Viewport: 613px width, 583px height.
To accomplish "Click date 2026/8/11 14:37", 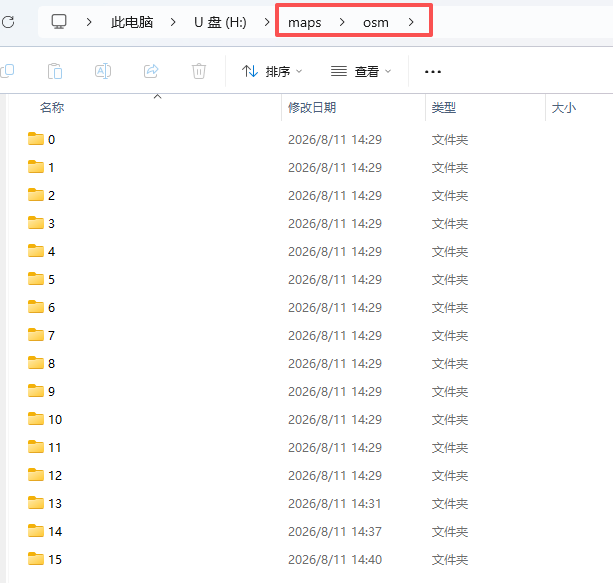I will (x=335, y=532).
